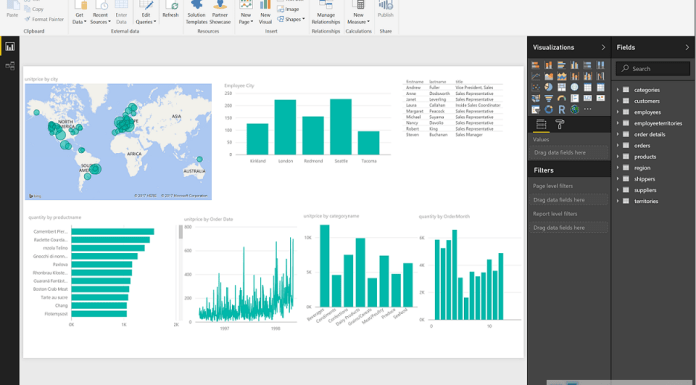Expand the employees table in Fields
696x385 pixels.
coord(617,112)
